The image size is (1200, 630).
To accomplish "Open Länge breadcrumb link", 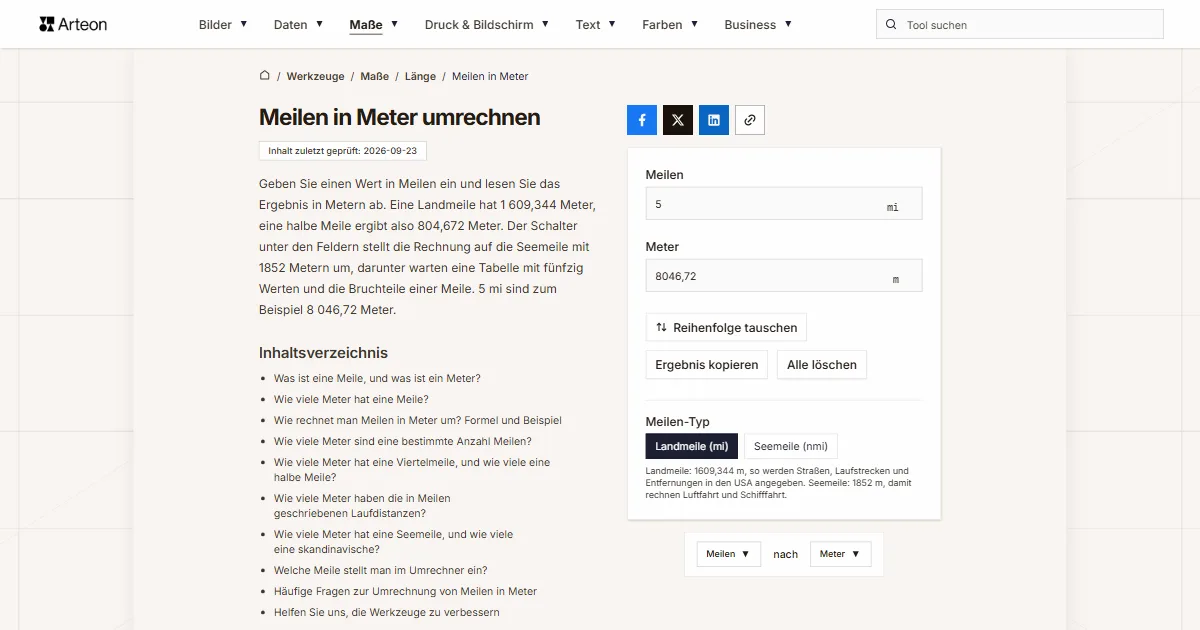I will pyautogui.click(x=420, y=76).
